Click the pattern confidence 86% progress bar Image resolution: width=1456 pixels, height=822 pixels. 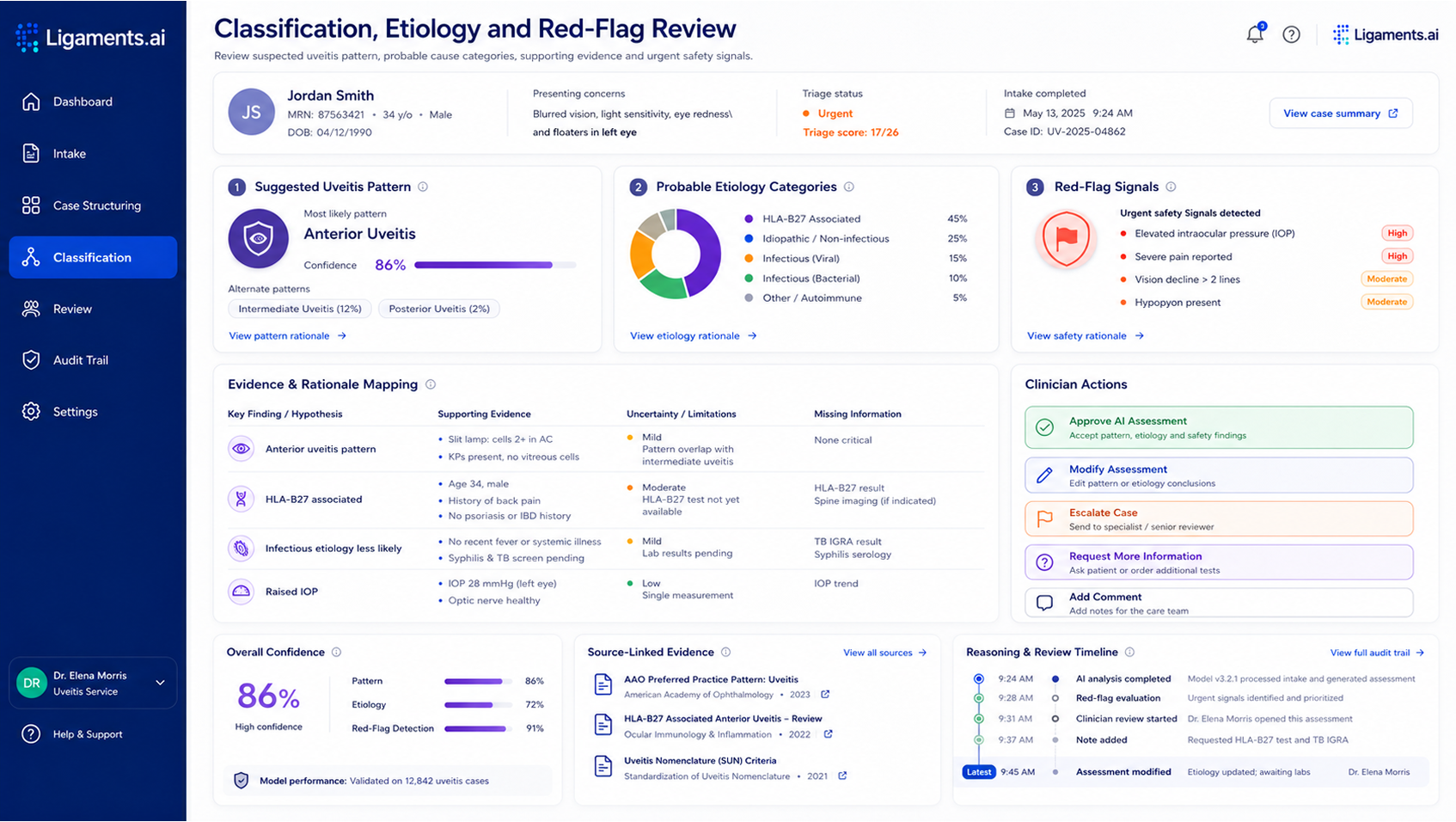(x=495, y=265)
